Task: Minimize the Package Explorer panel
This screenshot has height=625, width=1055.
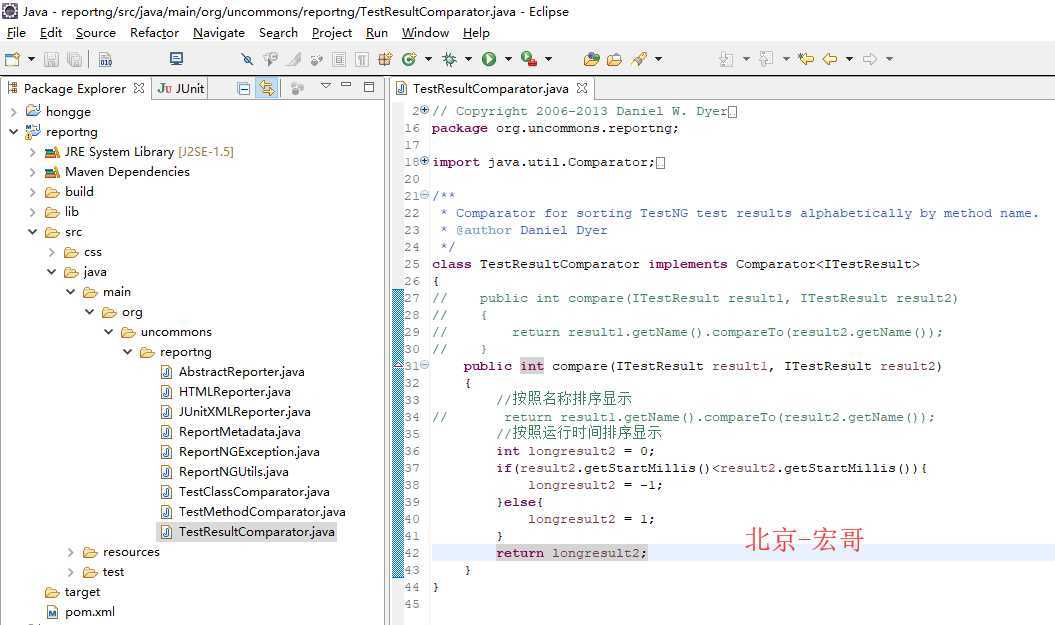Action: 347,85
